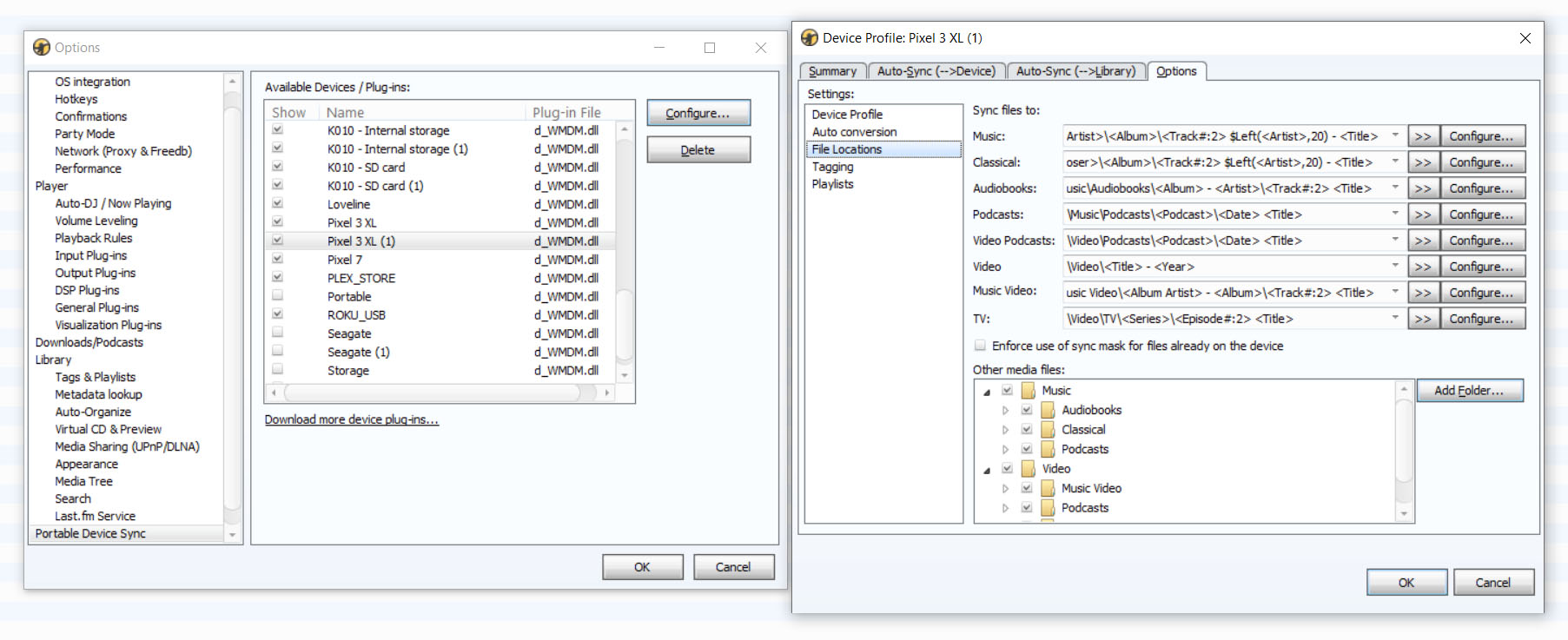Image resolution: width=1568 pixels, height=640 pixels.
Task: Open Download more device plug-ins link
Action: [352, 419]
